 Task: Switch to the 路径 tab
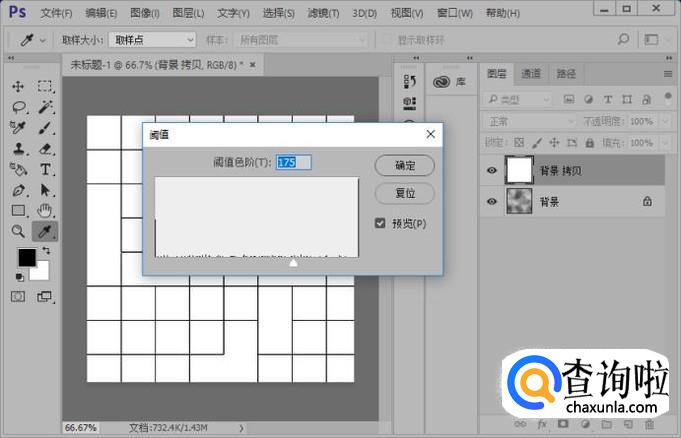pos(566,73)
